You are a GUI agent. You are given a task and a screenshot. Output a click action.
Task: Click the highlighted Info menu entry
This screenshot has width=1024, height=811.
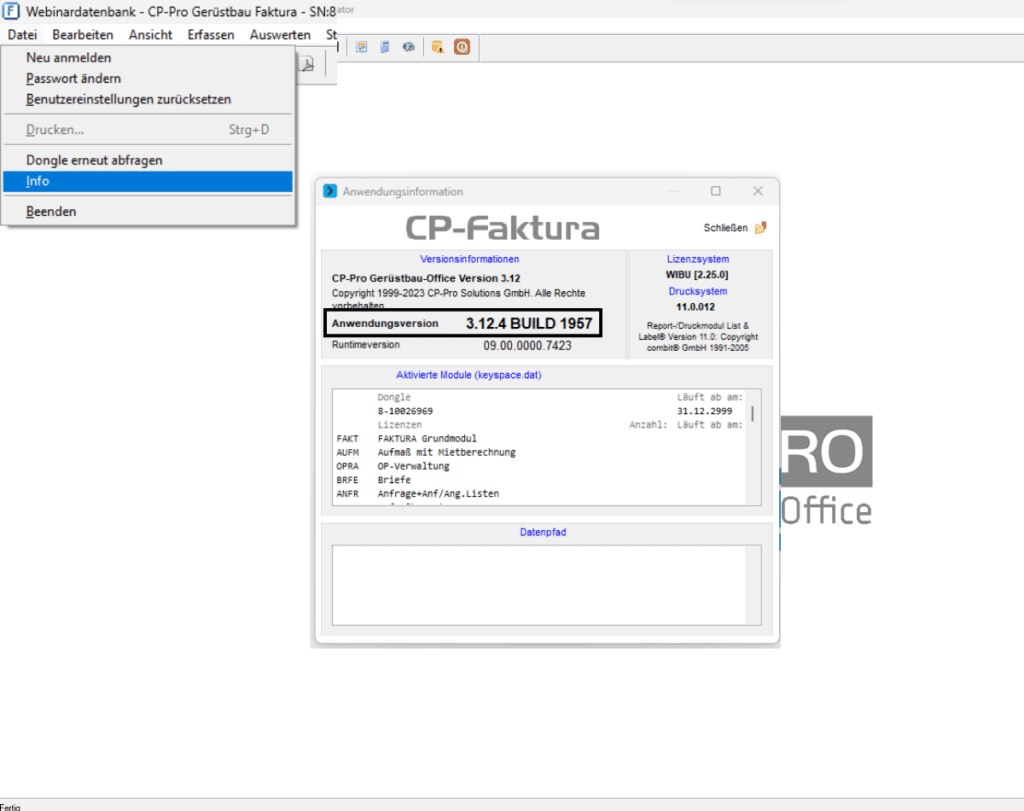148,182
